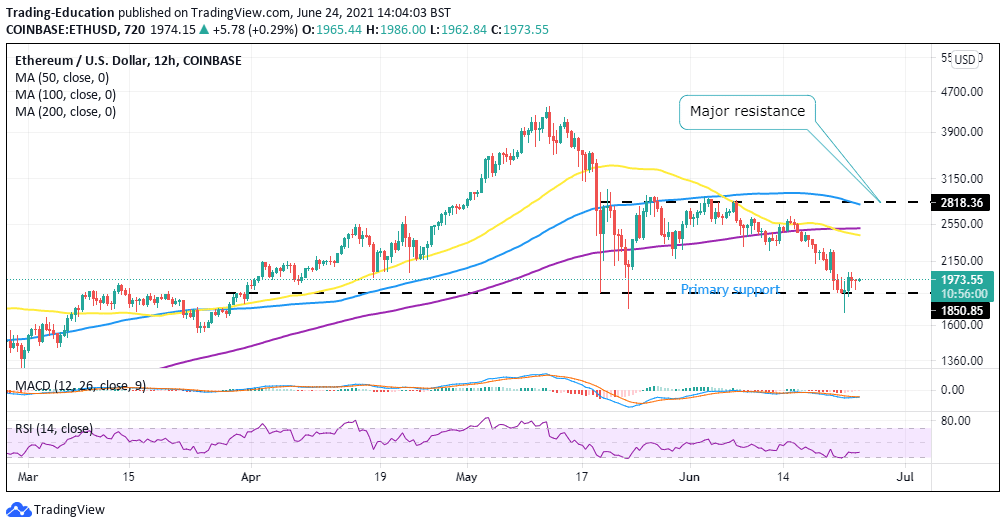The image size is (1006, 528).
Task: Click the Jun date on time axis
Action: point(690,477)
